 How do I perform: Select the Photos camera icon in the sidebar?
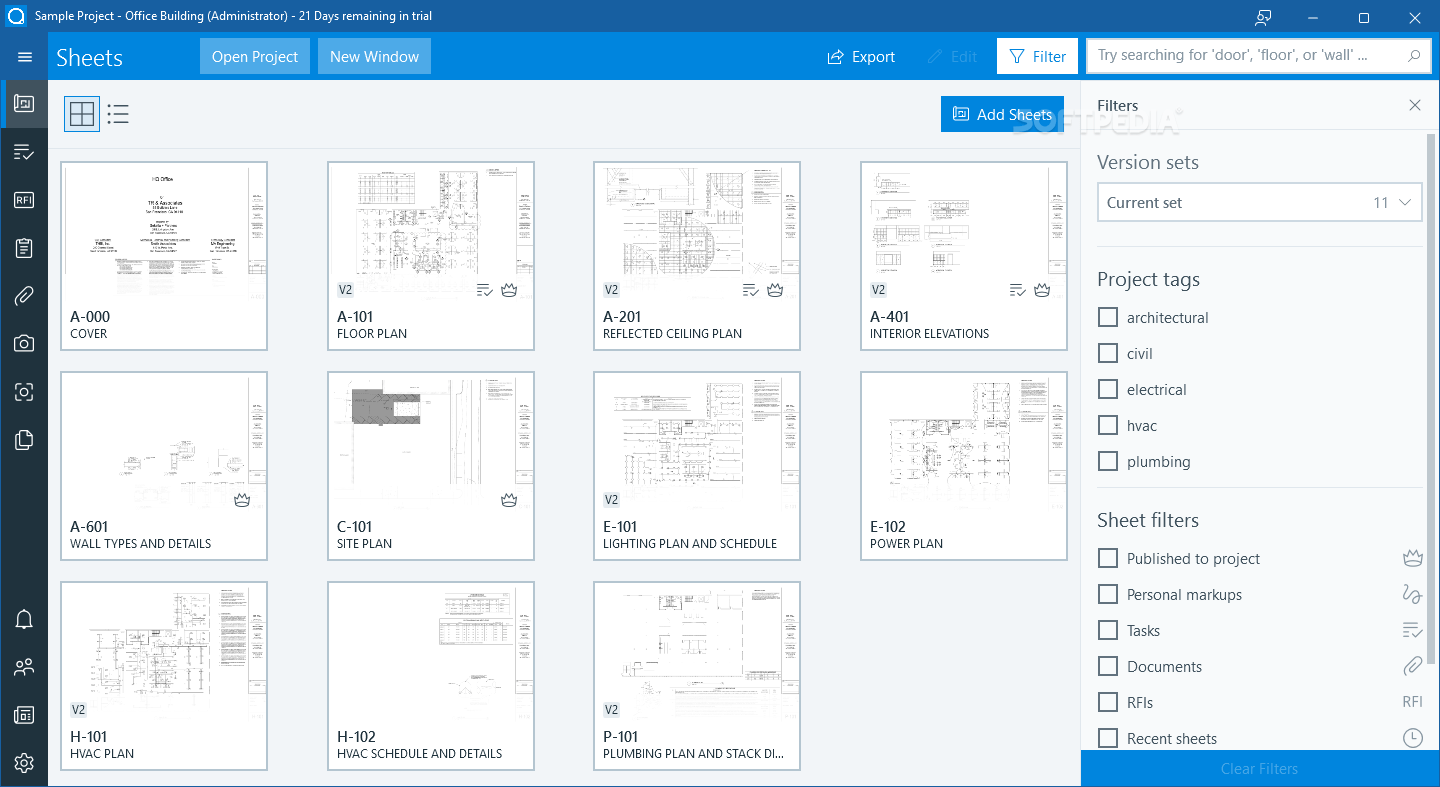[24, 343]
